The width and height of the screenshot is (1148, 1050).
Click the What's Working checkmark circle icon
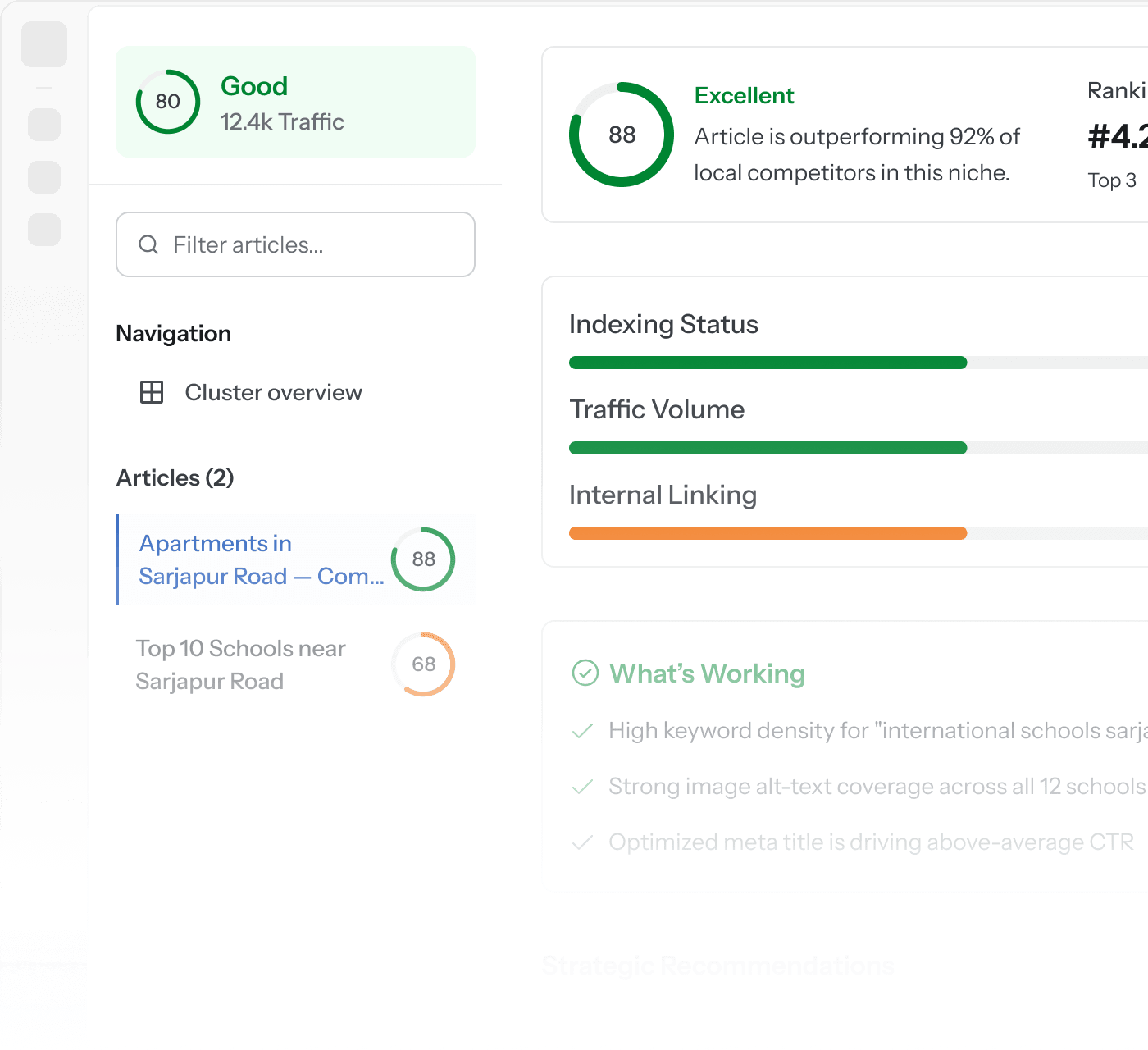[x=585, y=673]
